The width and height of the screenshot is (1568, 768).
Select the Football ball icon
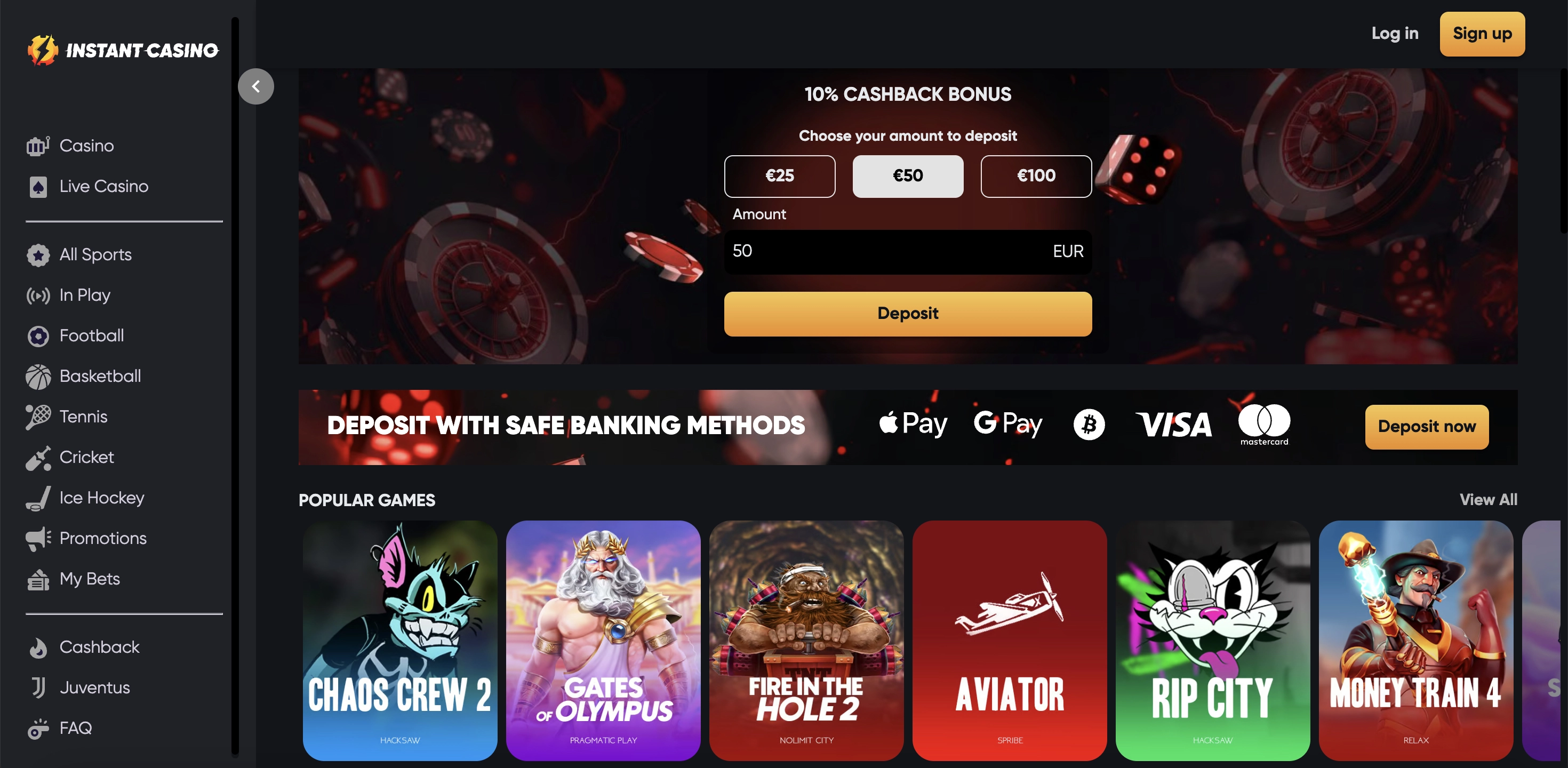[38, 336]
